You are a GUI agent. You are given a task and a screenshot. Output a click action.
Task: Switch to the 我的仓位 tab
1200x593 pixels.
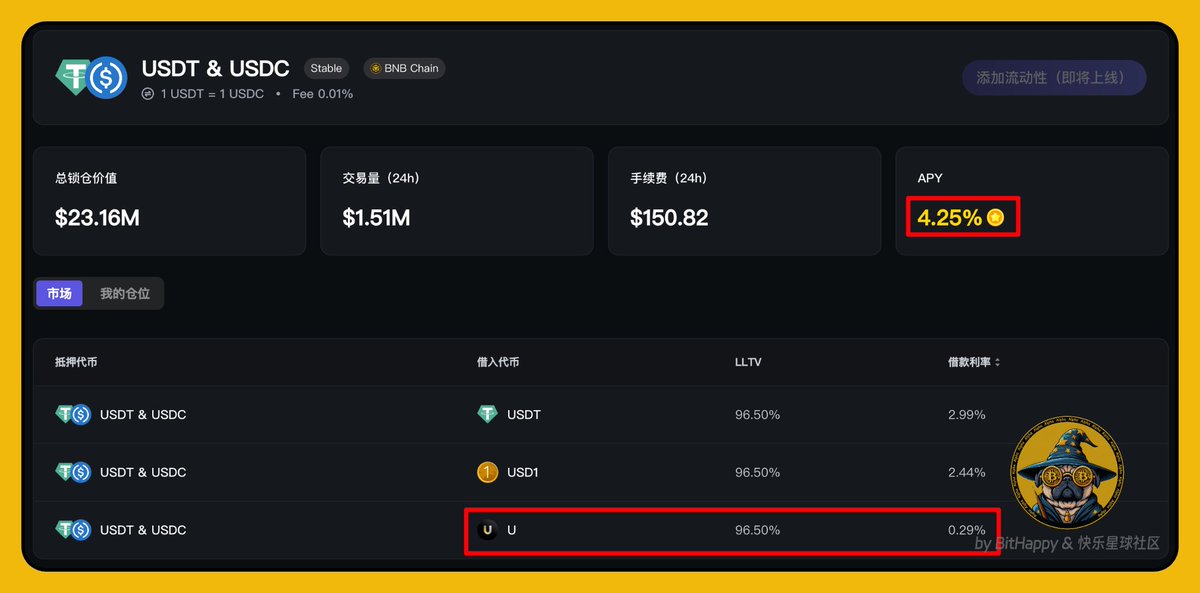(x=124, y=294)
